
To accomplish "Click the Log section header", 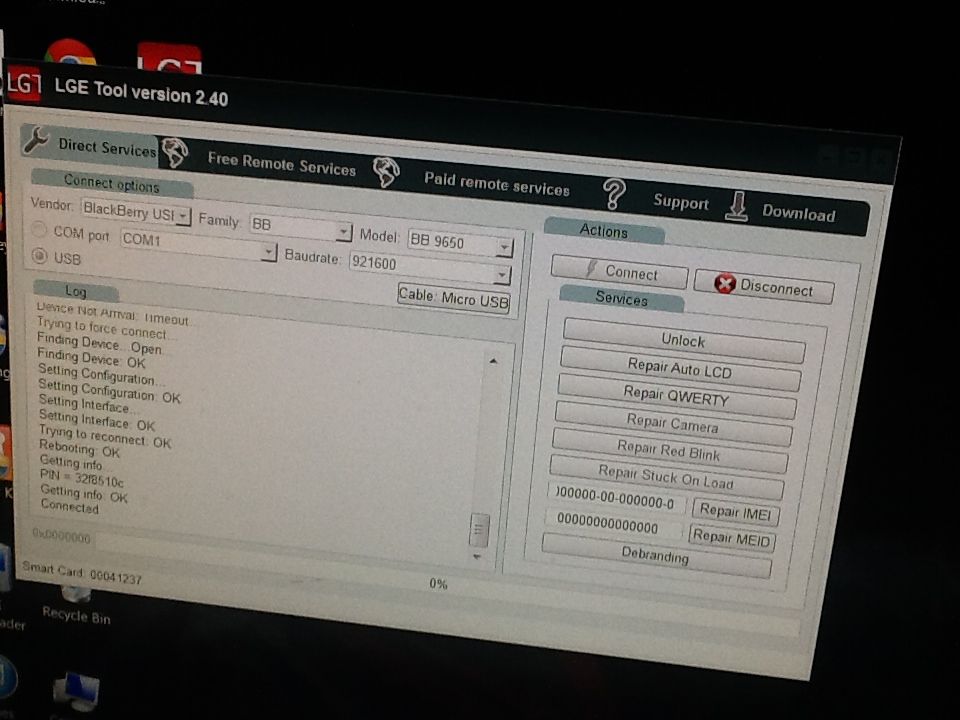I will pos(76,291).
